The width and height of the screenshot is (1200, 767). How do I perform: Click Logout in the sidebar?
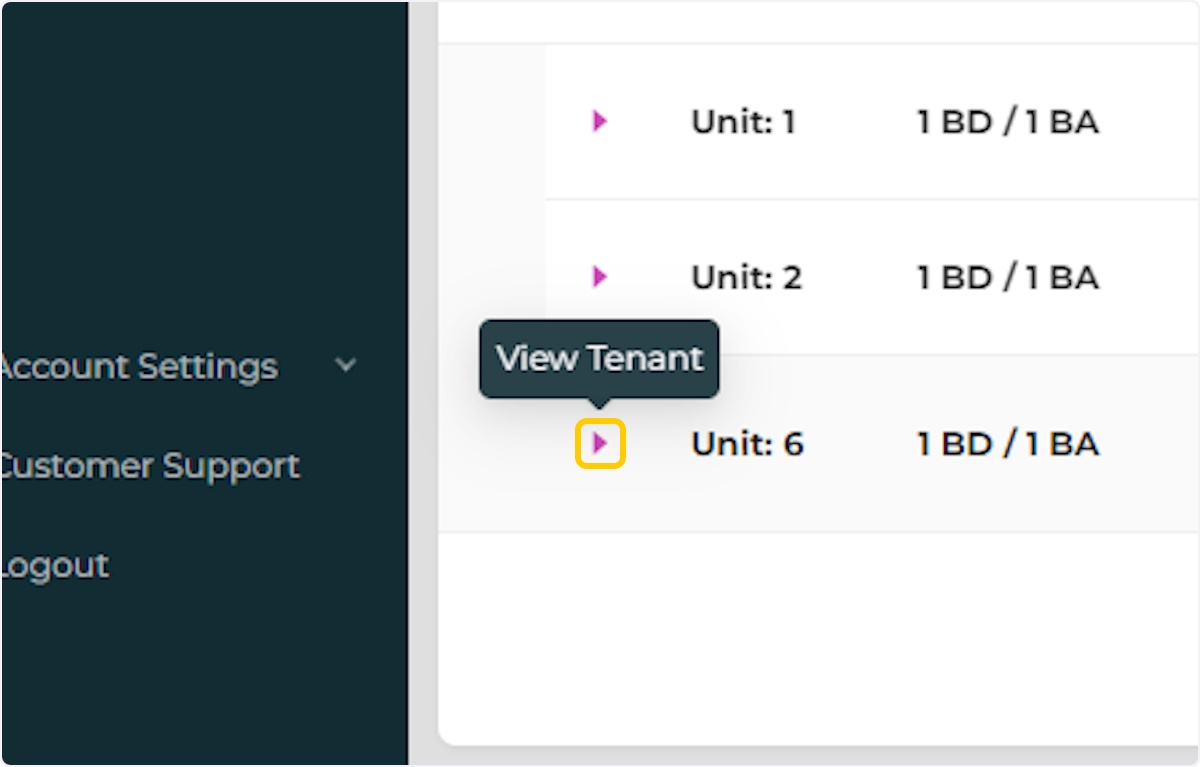pos(54,565)
